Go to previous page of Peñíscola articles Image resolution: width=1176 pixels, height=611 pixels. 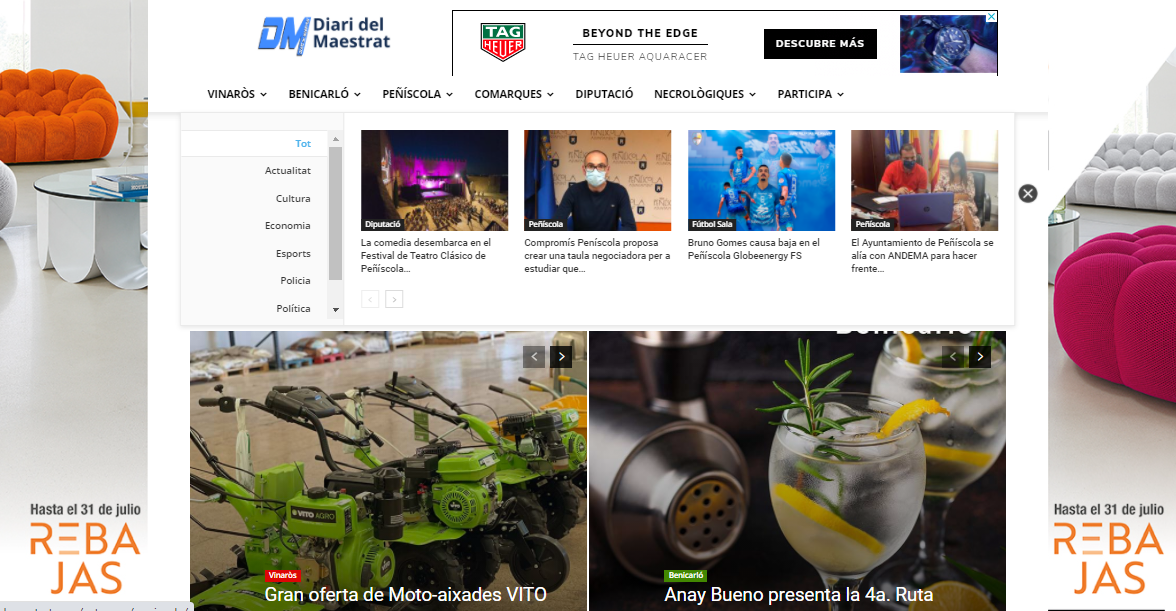370,299
